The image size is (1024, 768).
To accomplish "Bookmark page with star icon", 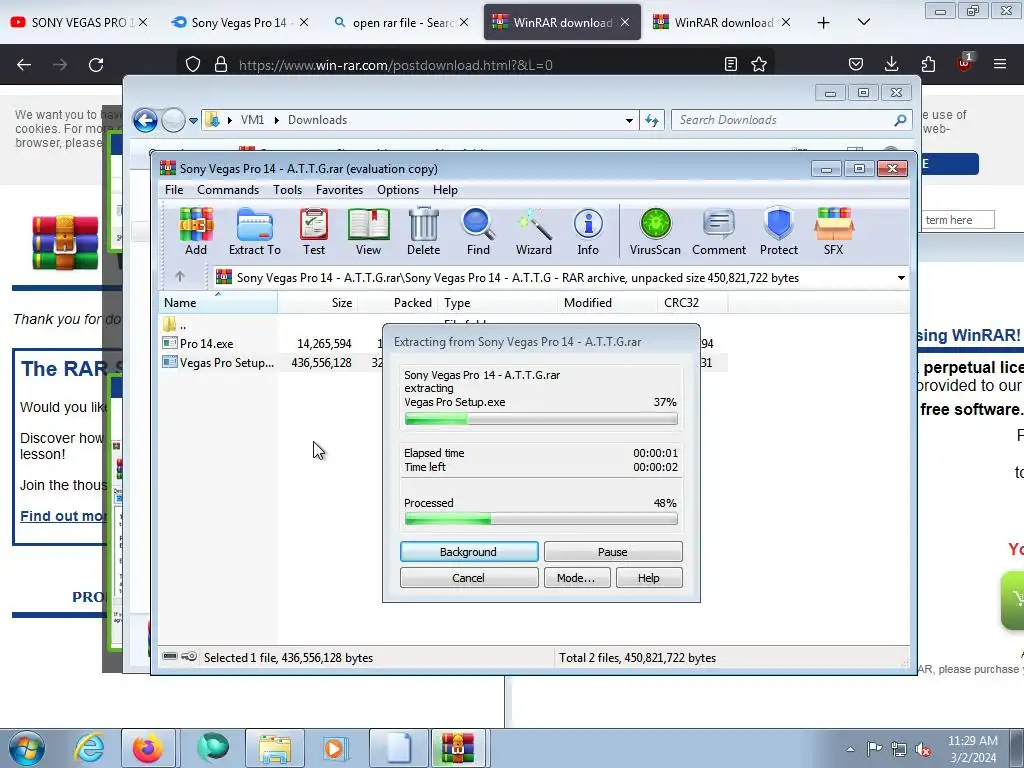I will point(759,64).
